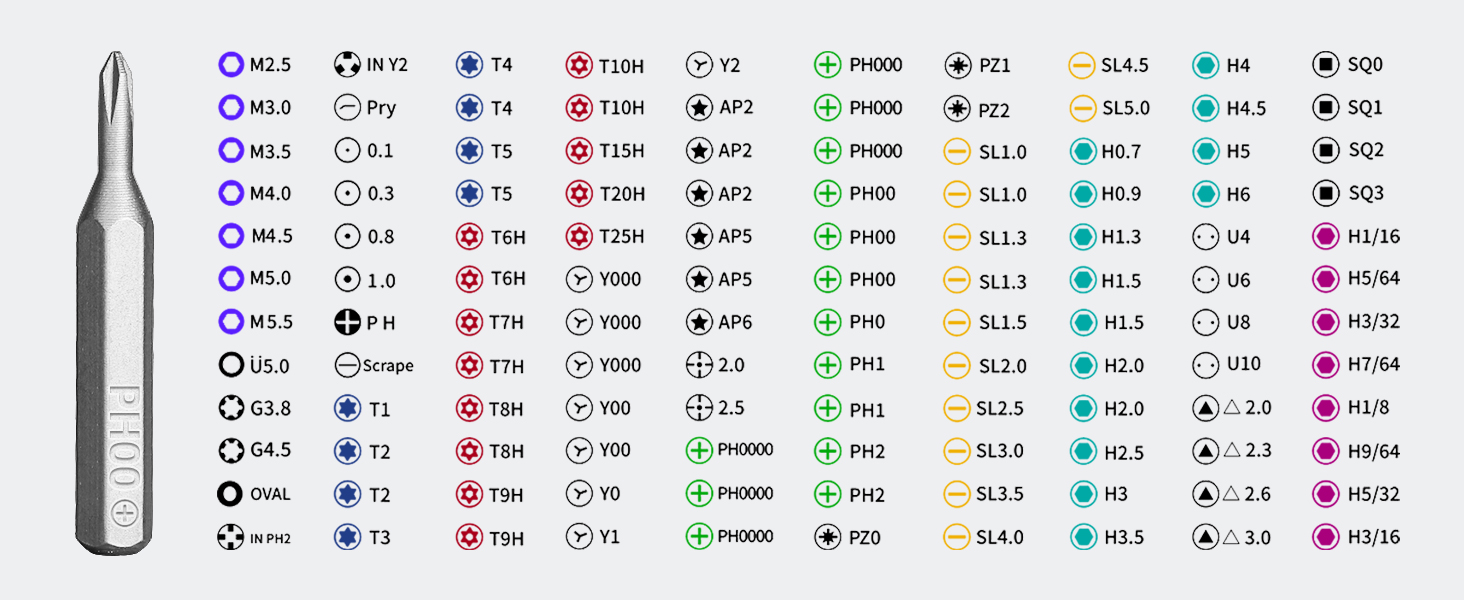Select the red T15H security Torx icon

tap(577, 151)
